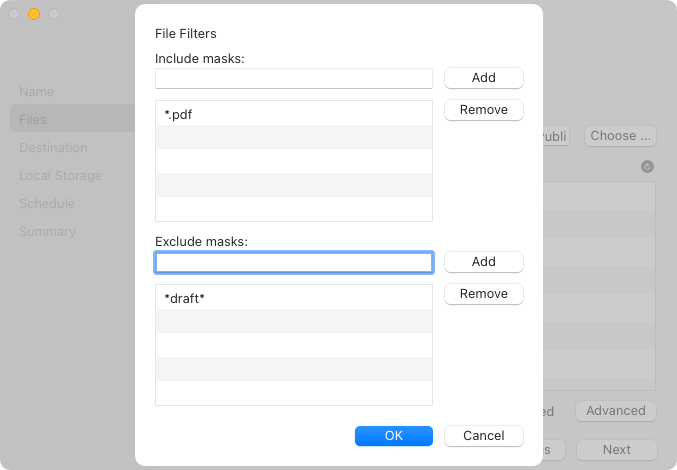Focus the Exclude masks text field
The image size is (677, 470).
point(294,262)
